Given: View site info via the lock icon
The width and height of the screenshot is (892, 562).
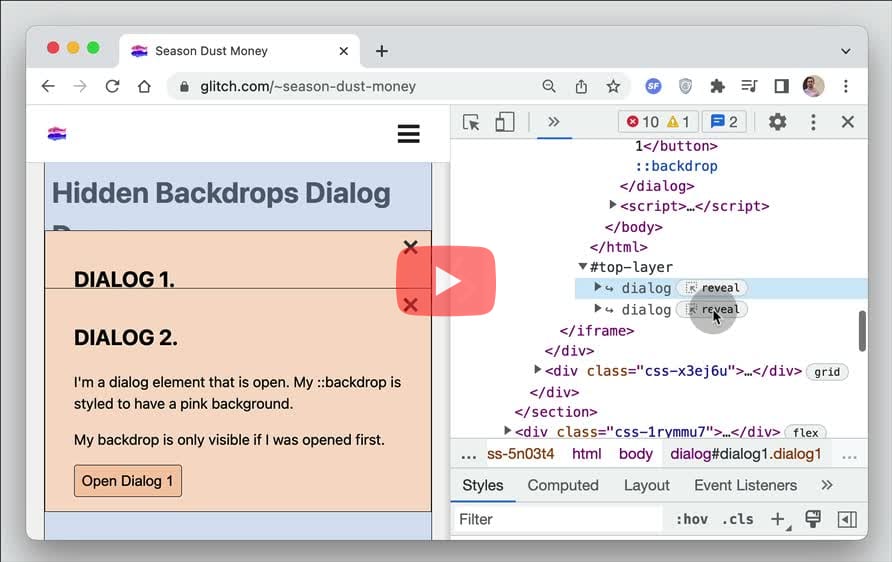Looking at the screenshot, I should tap(184, 86).
